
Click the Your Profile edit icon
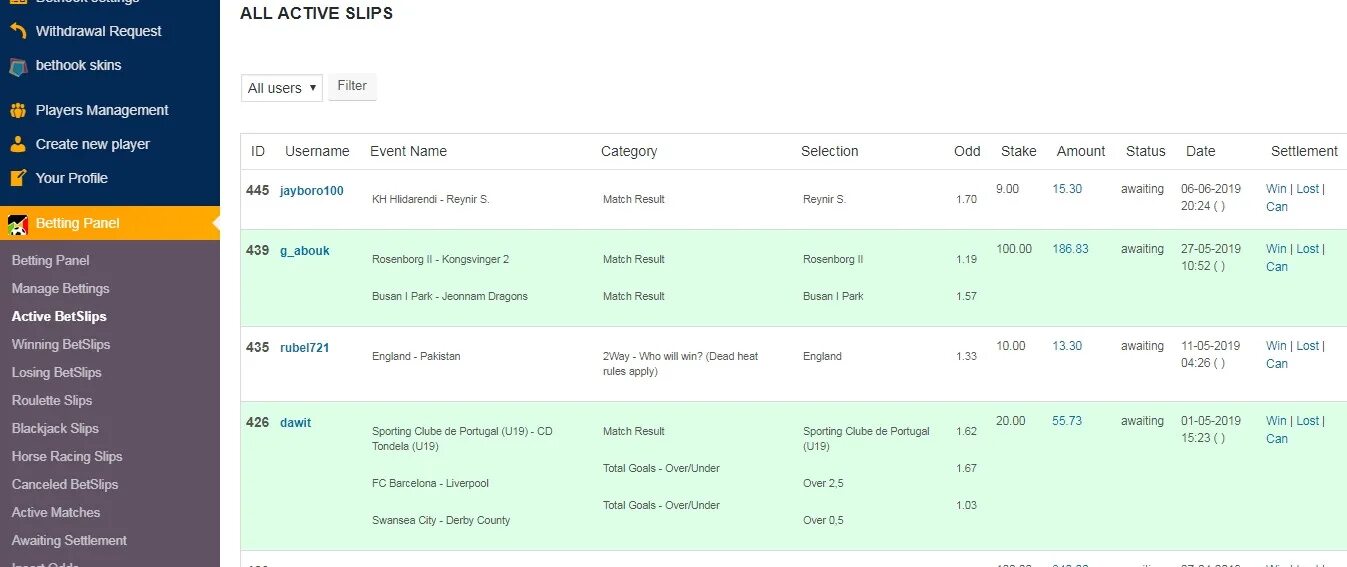click(17, 178)
